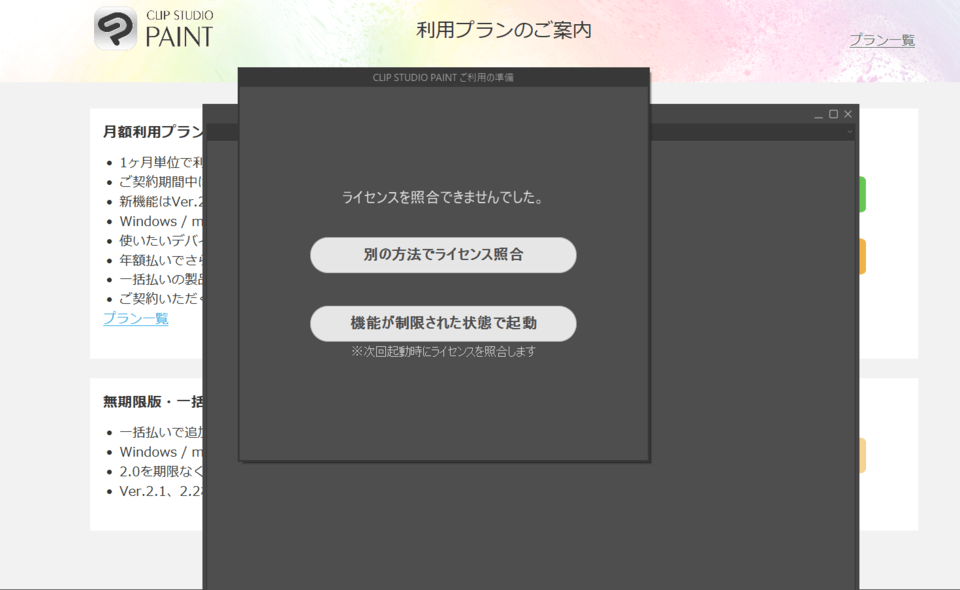Close the dark Clip Studio Paint window
This screenshot has height=590, width=960.
(848, 114)
